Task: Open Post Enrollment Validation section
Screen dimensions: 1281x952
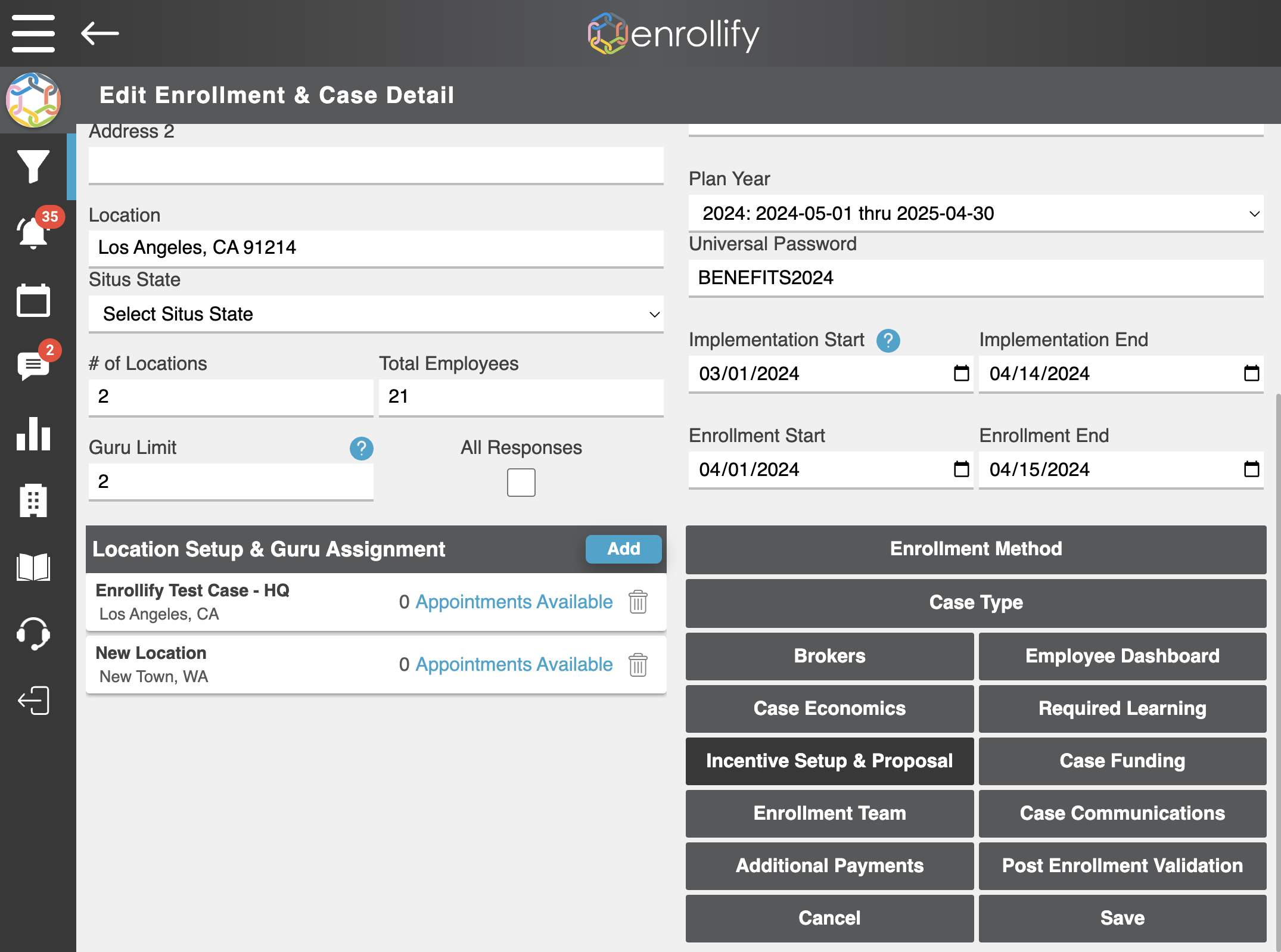Action: point(1122,866)
